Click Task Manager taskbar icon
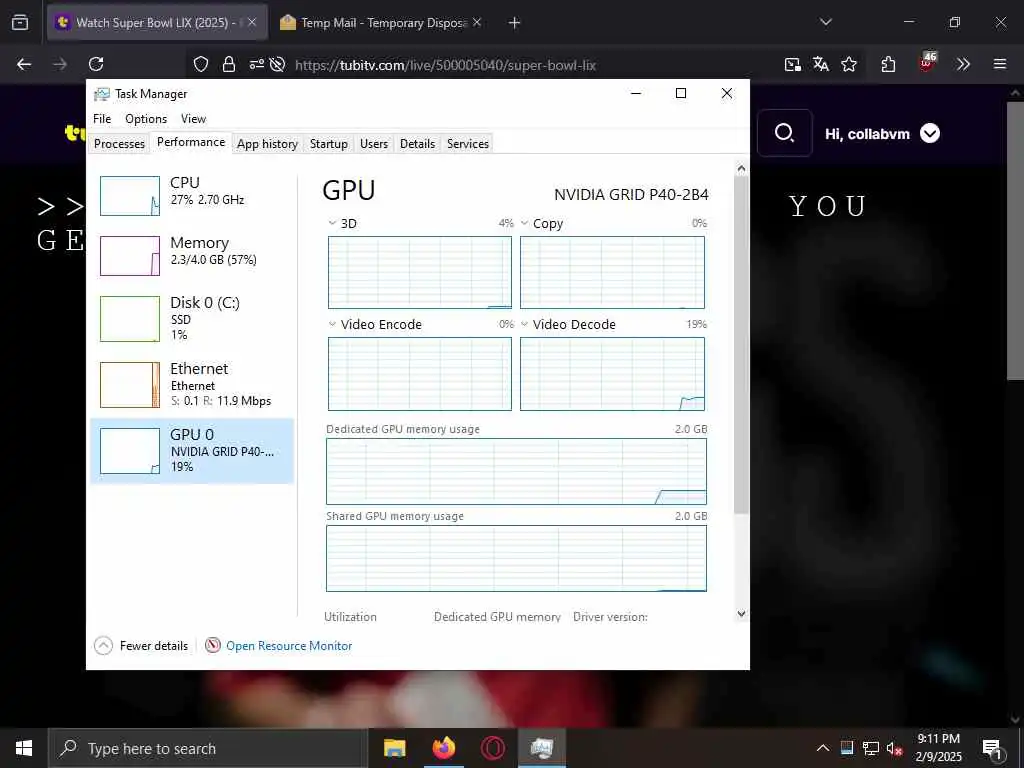Image resolution: width=1024 pixels, height=768 pixels. [x=542, y=748]
